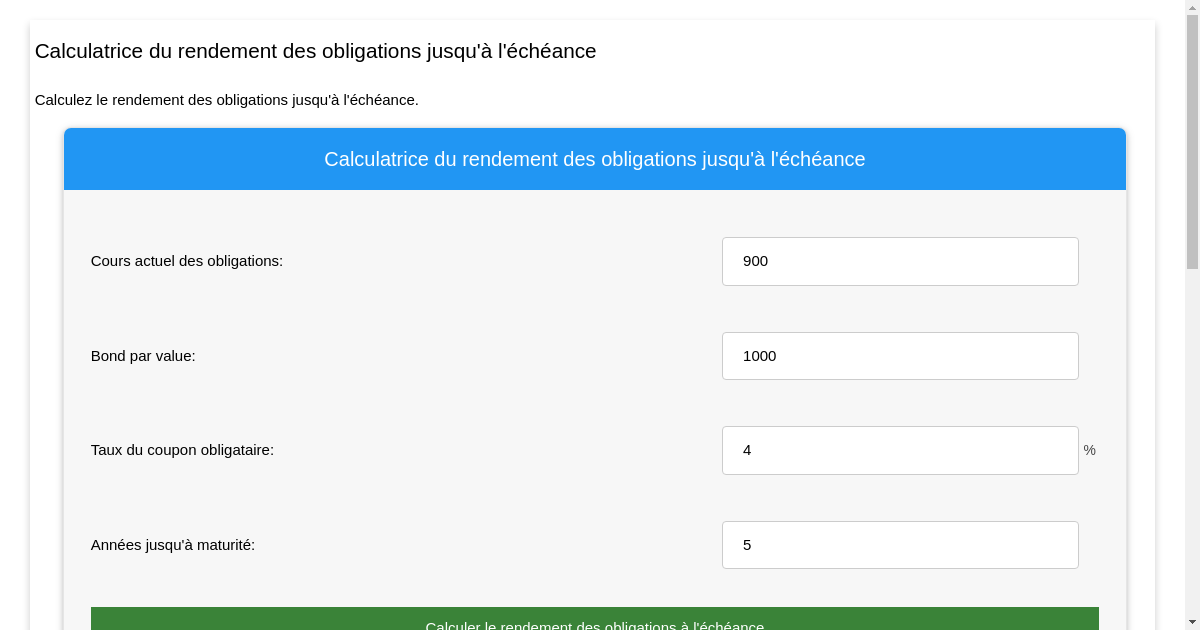This screenshot has height=630, width=1200.
Task: Click the percent sign next to coupon rate
Action: (x=1089, y=450)
